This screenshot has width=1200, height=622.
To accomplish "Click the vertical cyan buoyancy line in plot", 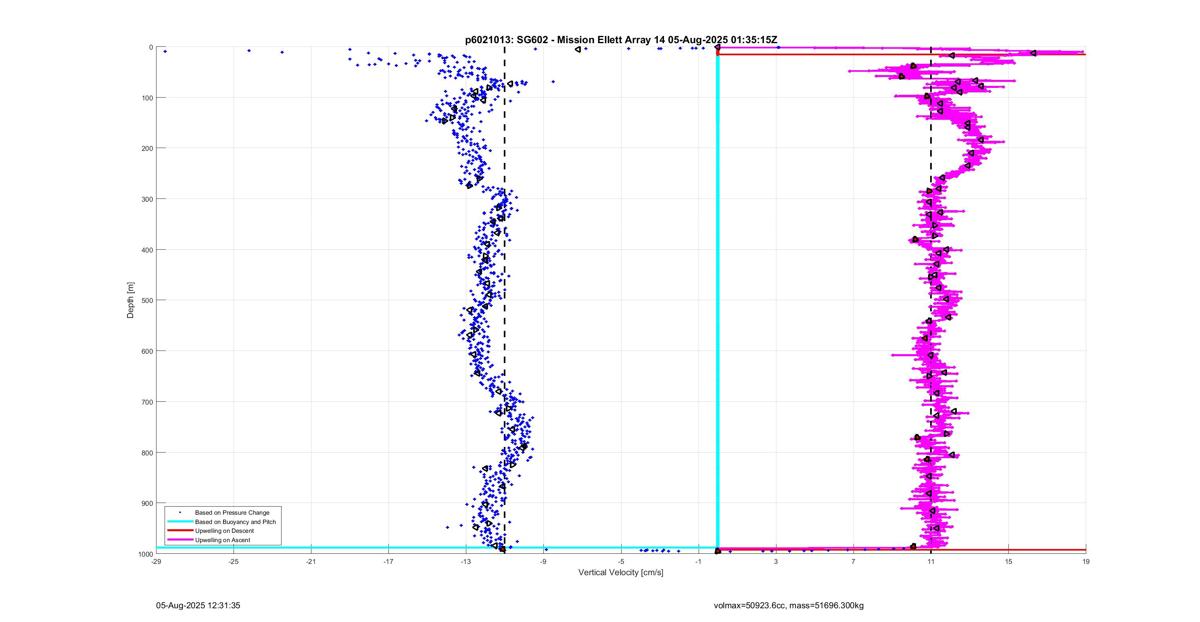I will coord(717,300).
